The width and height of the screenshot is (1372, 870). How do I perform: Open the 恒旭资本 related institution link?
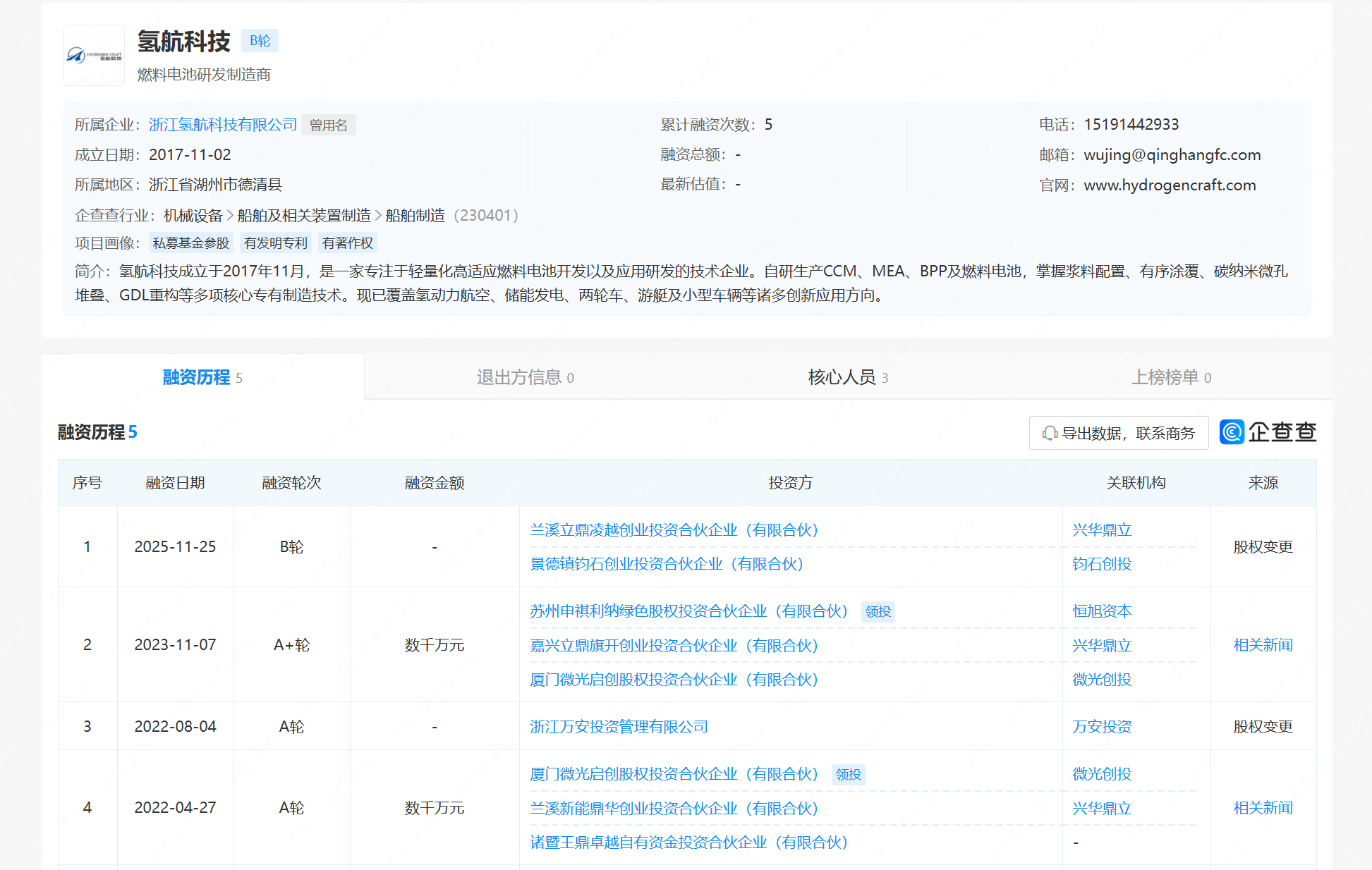(x=1101, y=611)
